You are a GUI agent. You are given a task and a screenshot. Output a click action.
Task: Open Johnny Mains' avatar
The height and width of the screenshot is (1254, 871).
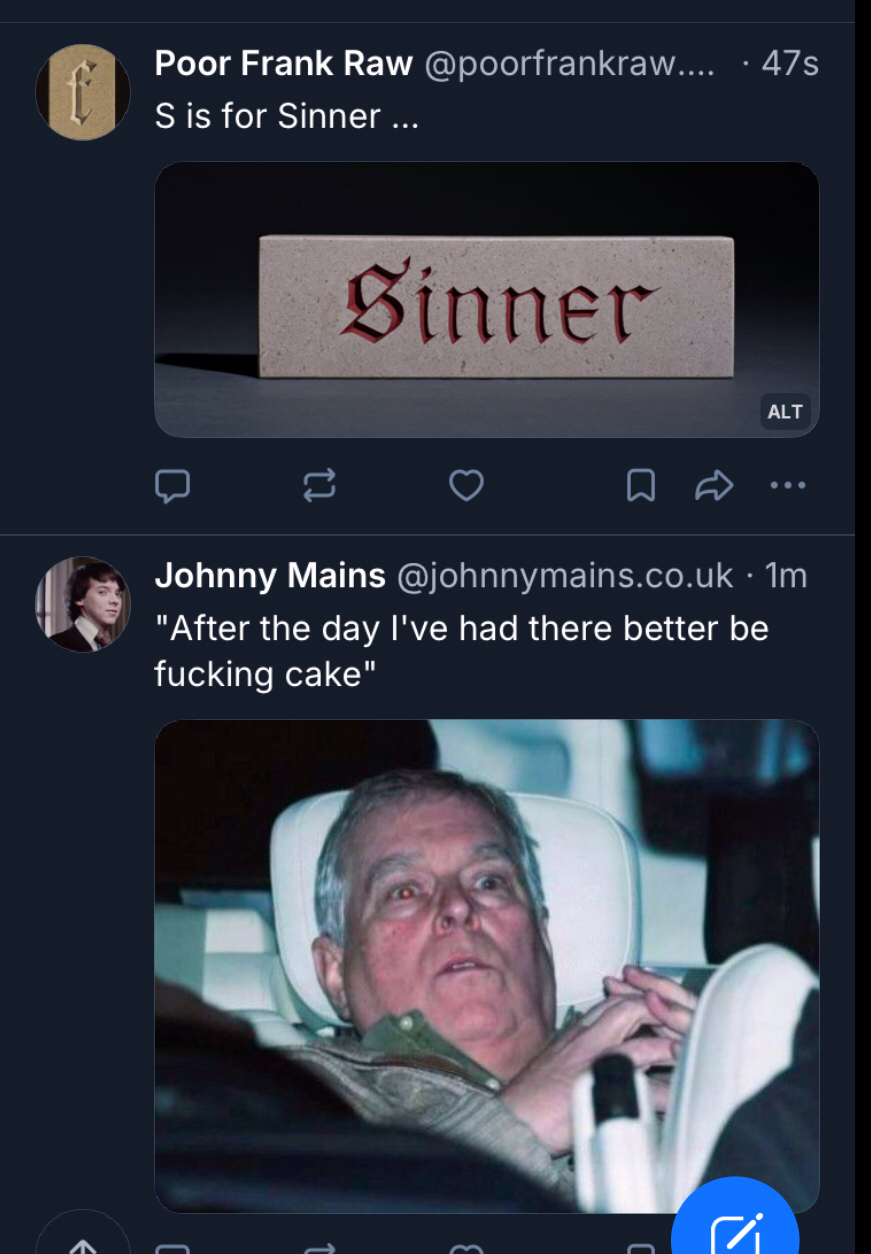[83, 604]
